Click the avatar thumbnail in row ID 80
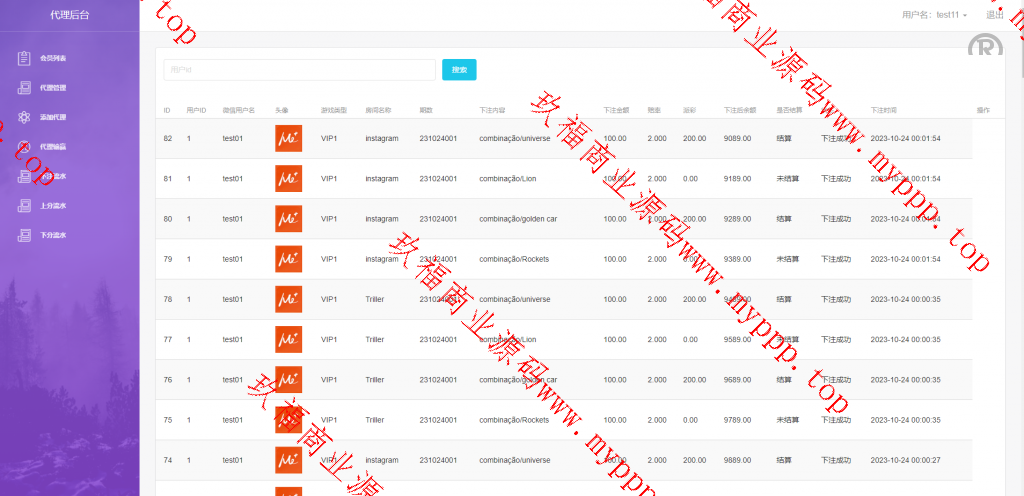 (288, 219)
